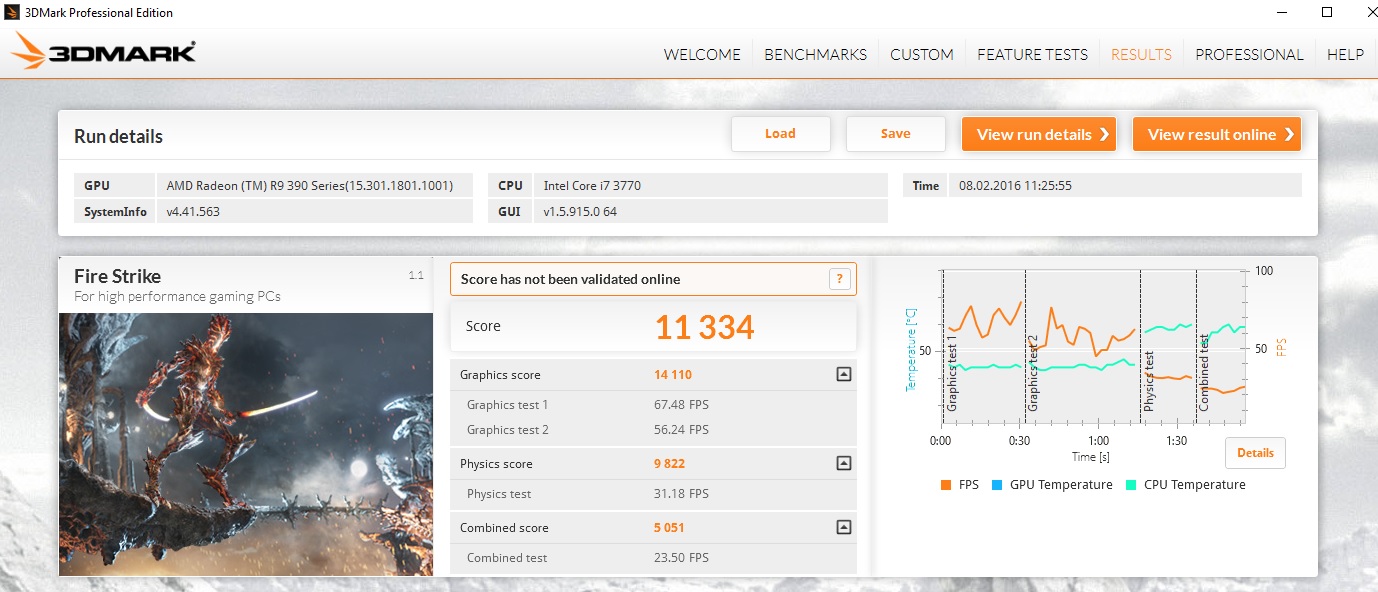Open the CUSTOM tab
The height and width of the screenshot is (592, 1378).
[922, 55]
